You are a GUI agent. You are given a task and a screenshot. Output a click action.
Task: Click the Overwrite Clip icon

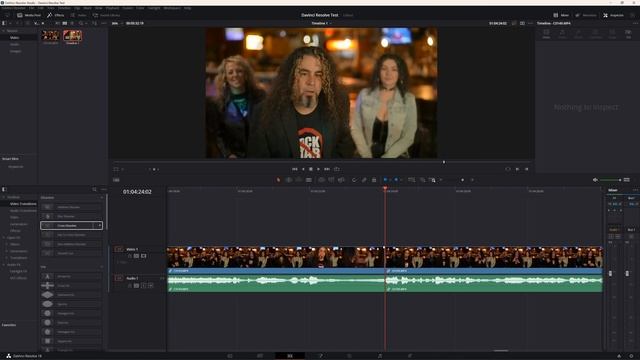coord(331,180)
